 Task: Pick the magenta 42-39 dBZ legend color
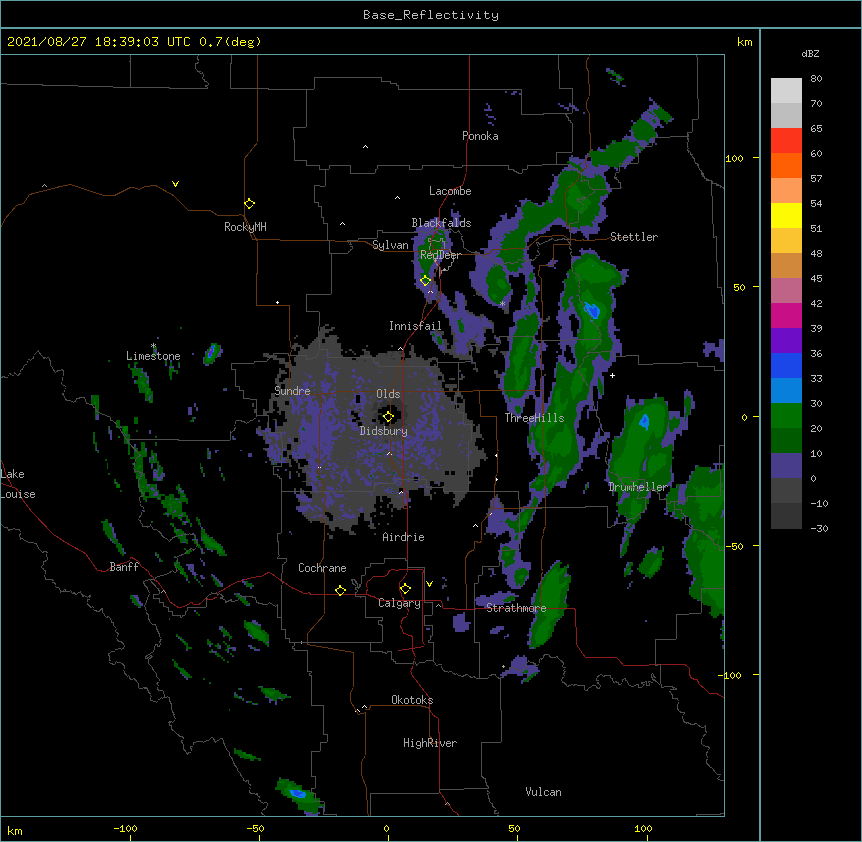[786, 315]
